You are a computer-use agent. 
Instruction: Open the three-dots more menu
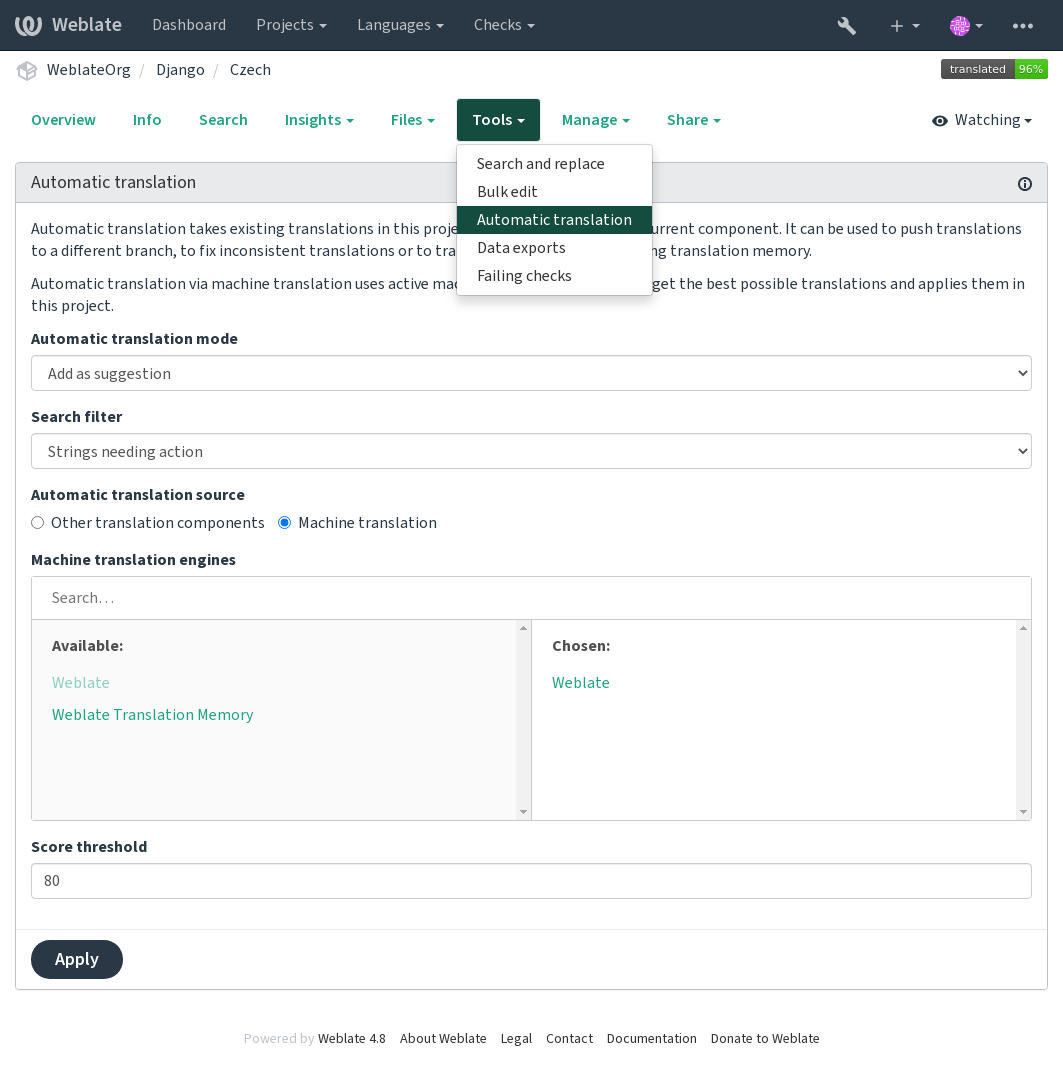point(1023,25)
